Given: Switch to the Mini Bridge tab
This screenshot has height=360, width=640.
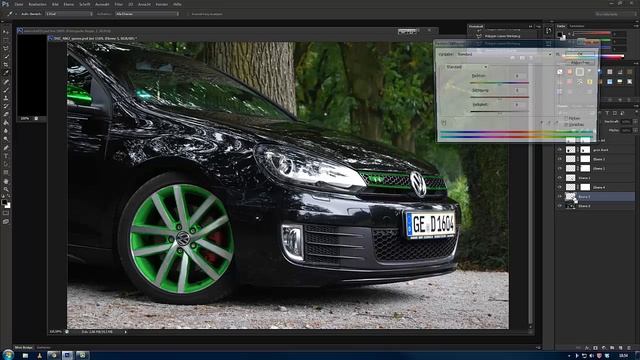Looking at the screenshot, I should point(24,348).
